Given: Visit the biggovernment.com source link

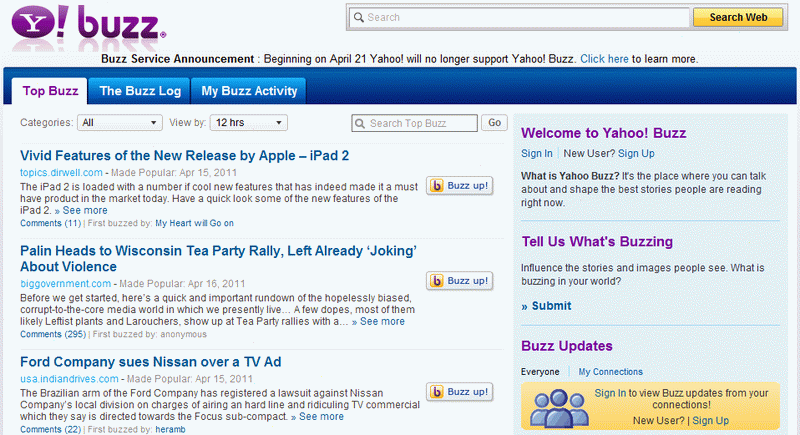Looking at the screenshot, I should (65, 284).
